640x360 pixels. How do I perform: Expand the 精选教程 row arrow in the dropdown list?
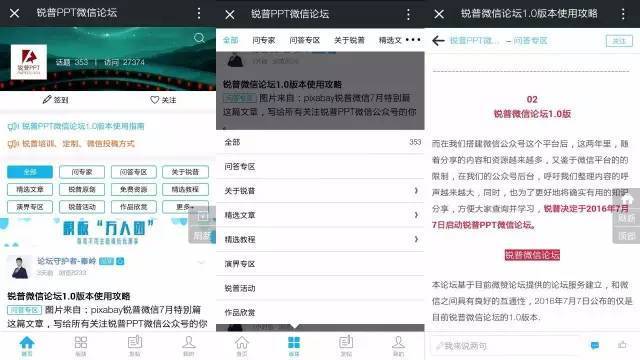pos(416,239)
